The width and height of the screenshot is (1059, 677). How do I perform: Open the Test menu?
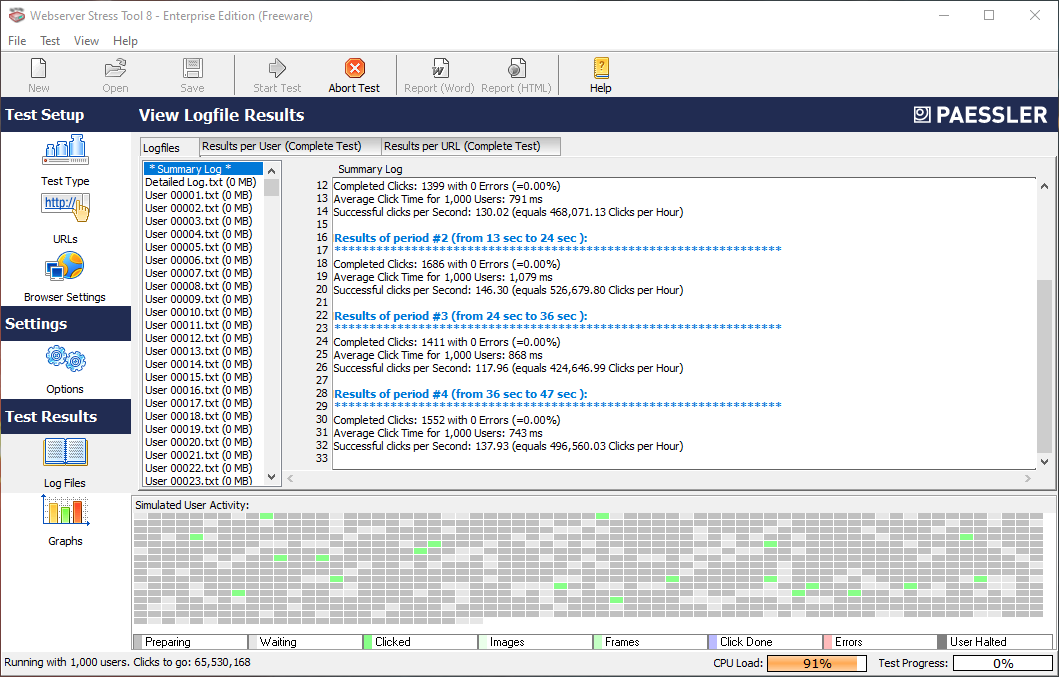pos(49,41)
